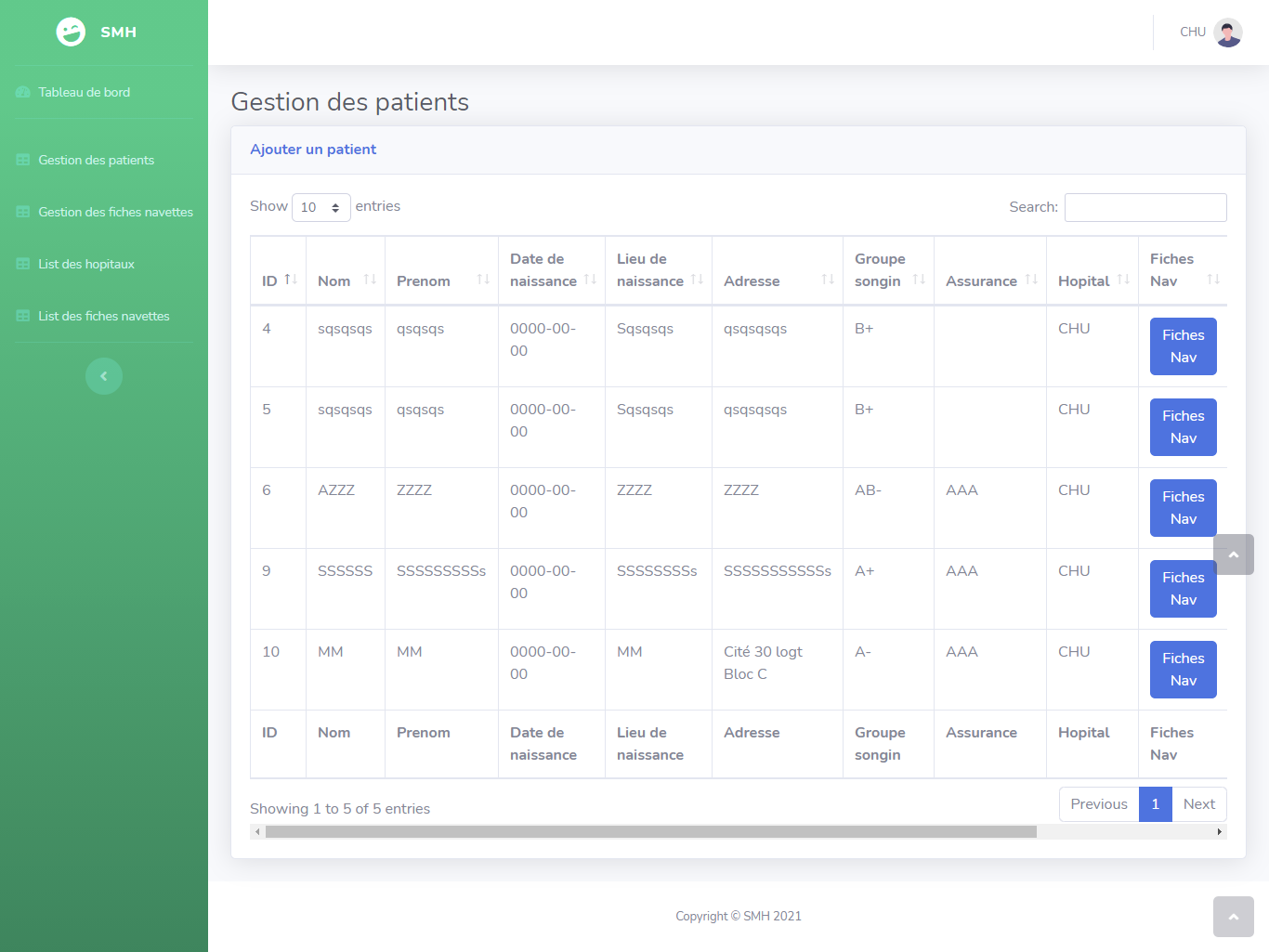1269x952 pixels.
Task: Click Fiches Nav button for patient ID 10
Action: (1183, 669)
